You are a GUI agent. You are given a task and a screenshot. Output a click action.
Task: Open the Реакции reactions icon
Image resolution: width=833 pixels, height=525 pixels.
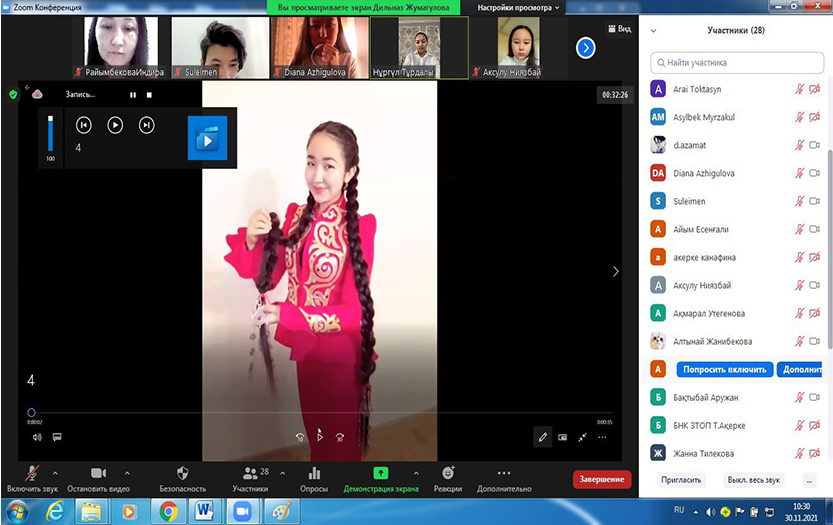pyautogui.click(x=448, y=473)
